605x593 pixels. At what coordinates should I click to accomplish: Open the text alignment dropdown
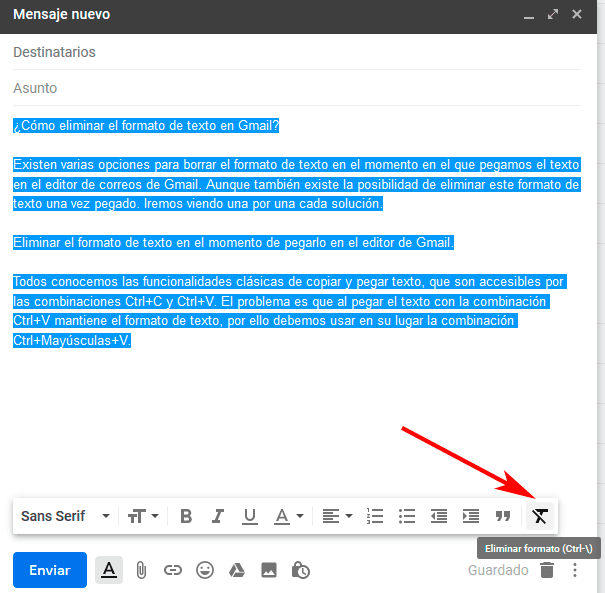point(337,516)
